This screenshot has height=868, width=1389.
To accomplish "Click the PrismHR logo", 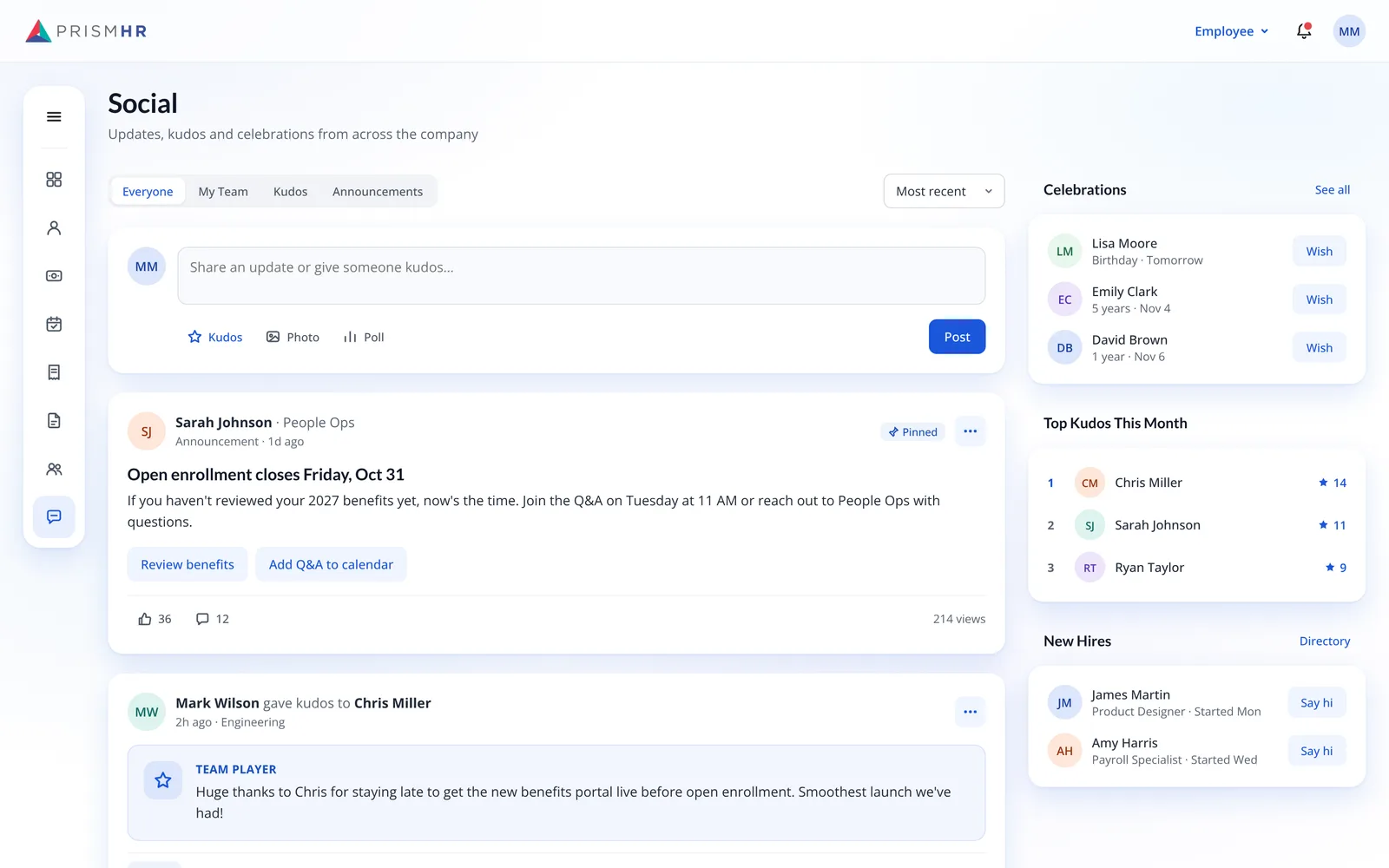I will click(86, 31).
